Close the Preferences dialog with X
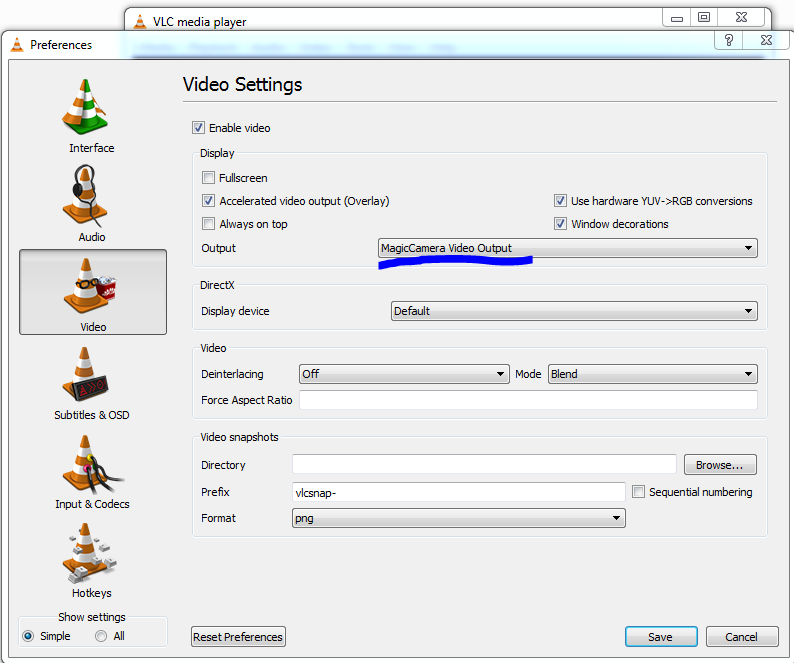Viewport: 794px width, 663px height. click(x=766, y=40)
